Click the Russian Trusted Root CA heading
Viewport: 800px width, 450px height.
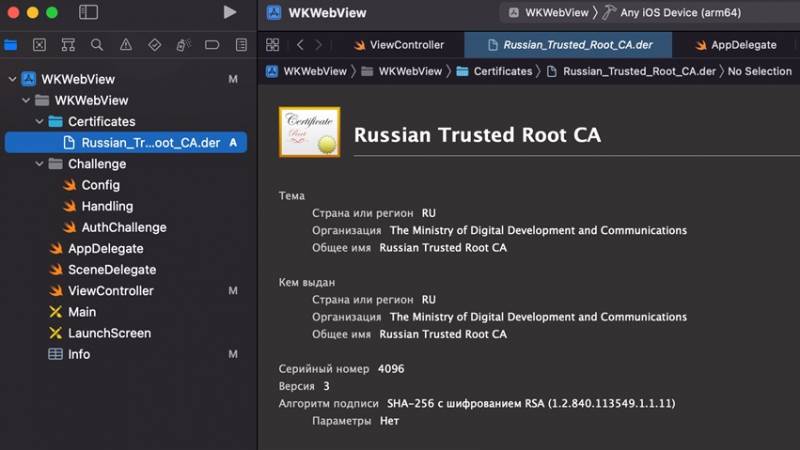[x=477, y=135]
